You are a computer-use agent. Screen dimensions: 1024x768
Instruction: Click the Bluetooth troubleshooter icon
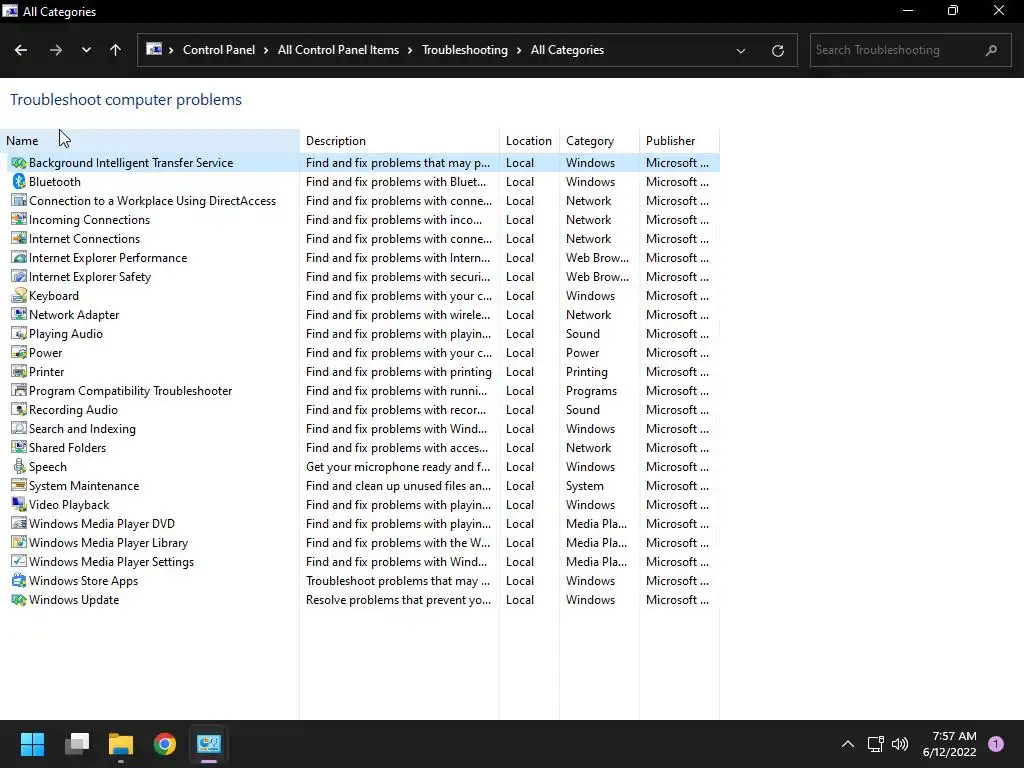19,182
